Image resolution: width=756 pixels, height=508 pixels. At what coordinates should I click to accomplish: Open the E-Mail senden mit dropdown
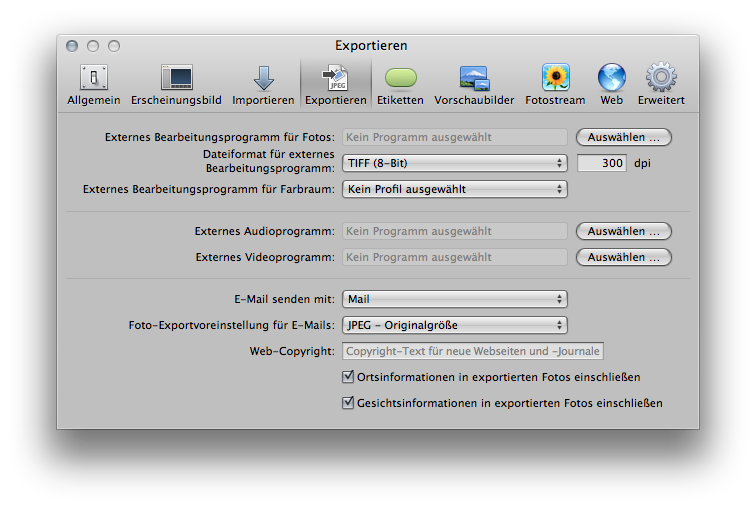pyautogui.click(x=455, y=299)
